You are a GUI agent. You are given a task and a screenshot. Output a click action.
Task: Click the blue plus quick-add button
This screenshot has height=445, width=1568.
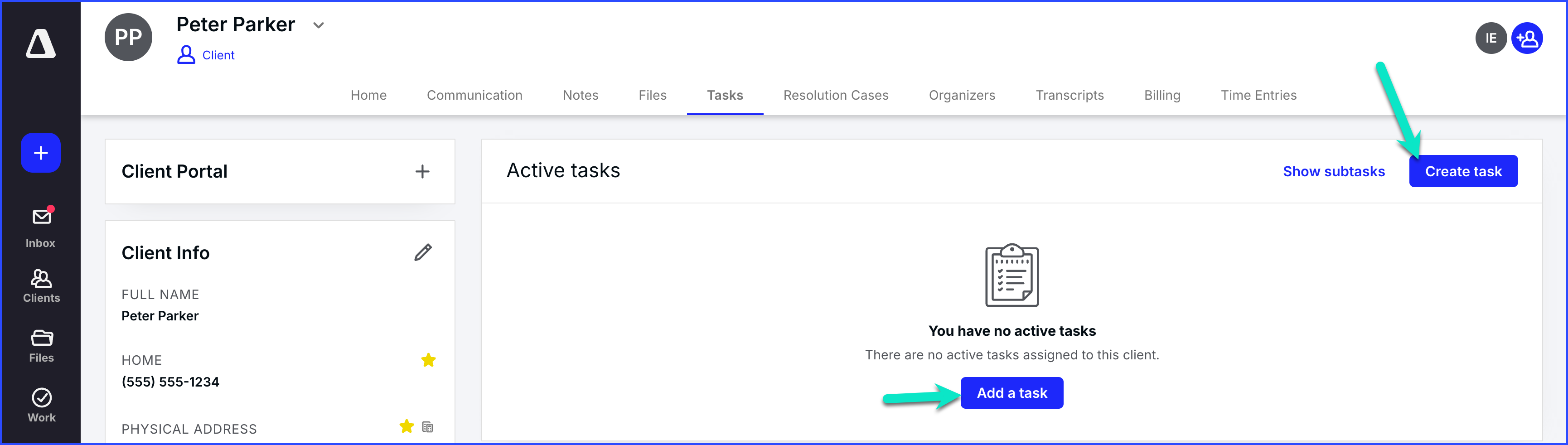pos(41,153)
